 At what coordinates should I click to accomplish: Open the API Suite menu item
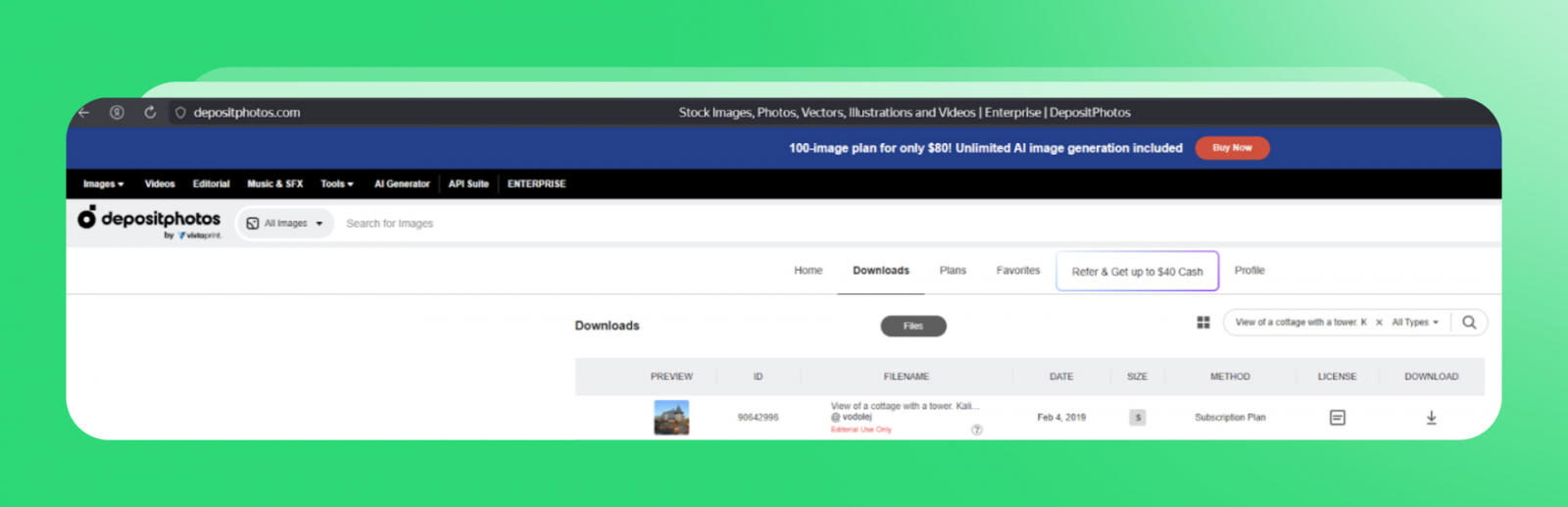(x=468, y=184)
